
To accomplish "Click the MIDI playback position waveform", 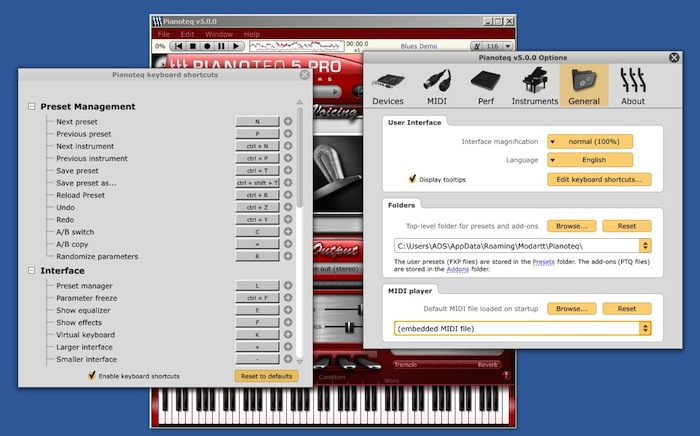I will coord(296,46).
